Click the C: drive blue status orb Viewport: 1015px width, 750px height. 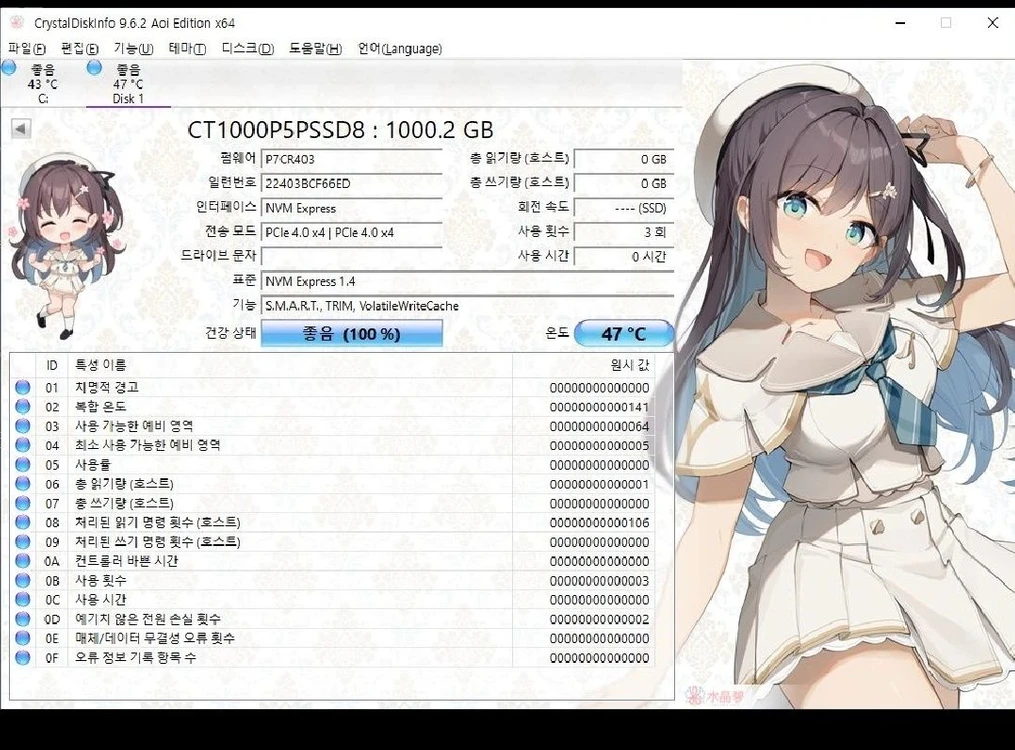[9, 67]
